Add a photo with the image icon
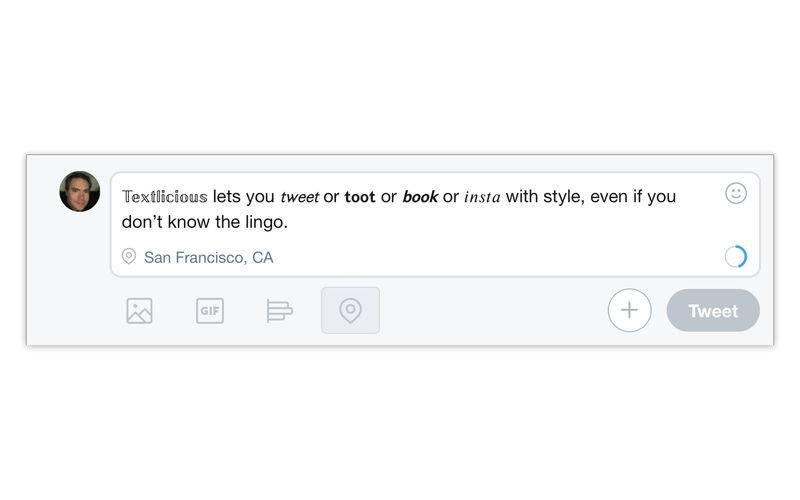 point(139,311)
